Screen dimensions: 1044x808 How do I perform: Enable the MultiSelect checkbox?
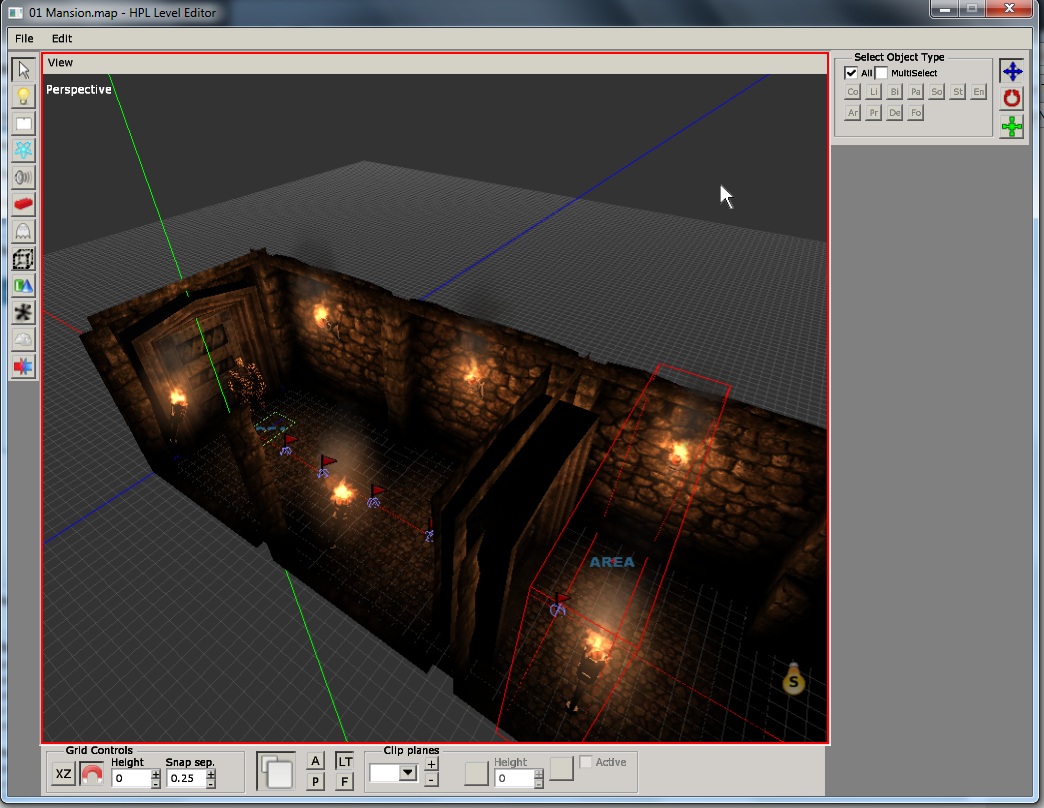pyautogui.click(x=881, y=73)
